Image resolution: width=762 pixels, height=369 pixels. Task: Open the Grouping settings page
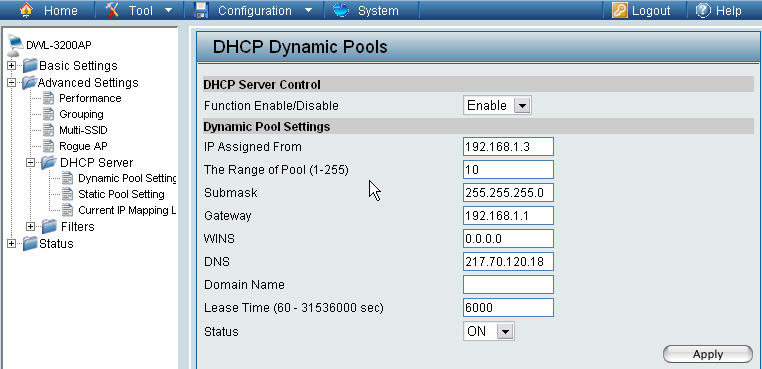[81, 115]
